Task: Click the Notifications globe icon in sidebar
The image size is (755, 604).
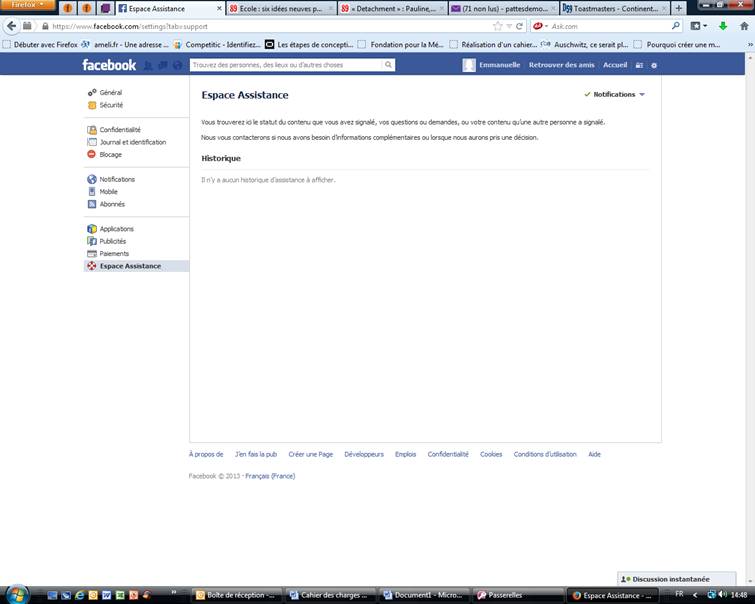Action: [91, 179]
